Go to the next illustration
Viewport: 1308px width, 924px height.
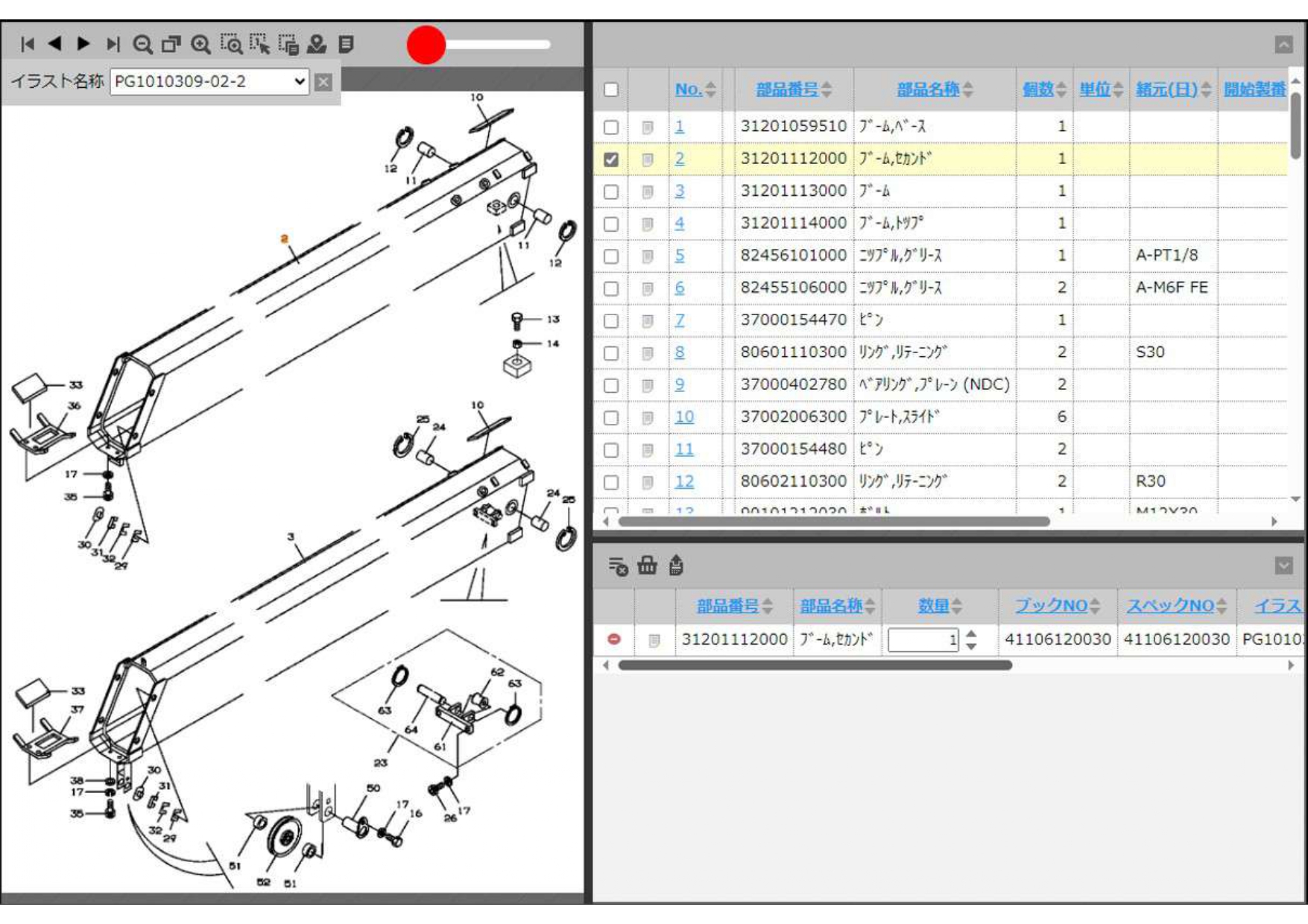tap(84, 44)
